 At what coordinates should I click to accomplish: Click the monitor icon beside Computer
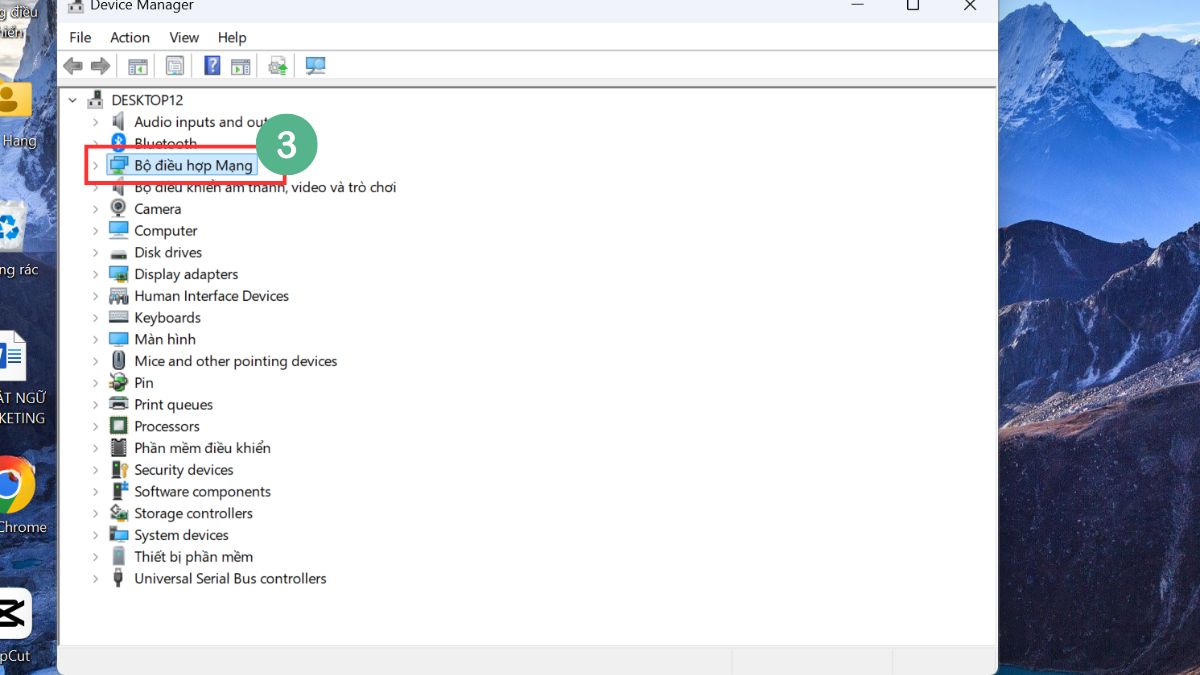118,231
